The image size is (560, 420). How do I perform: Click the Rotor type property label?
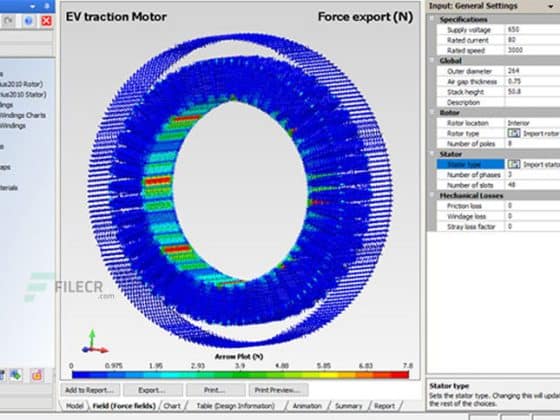pyautogui.click(x=463, y=134)
